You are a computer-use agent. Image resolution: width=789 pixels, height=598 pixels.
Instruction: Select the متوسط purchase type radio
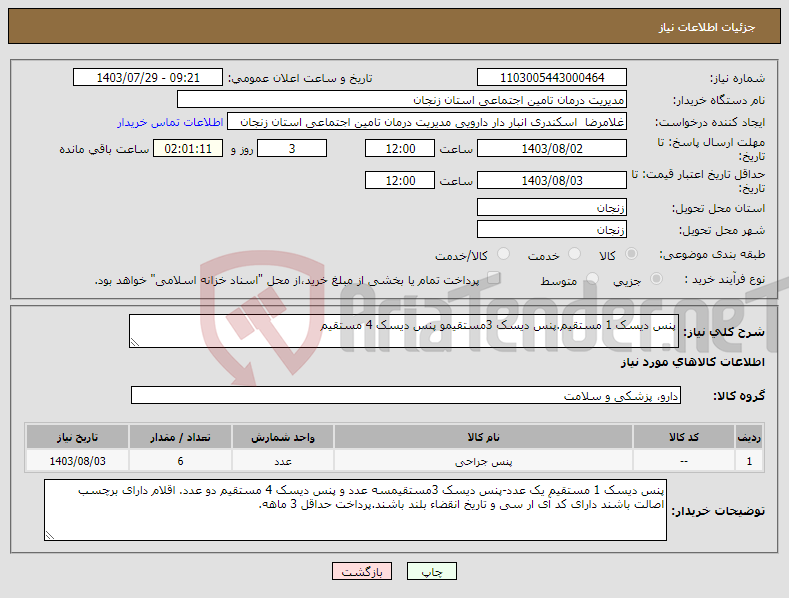592,279
